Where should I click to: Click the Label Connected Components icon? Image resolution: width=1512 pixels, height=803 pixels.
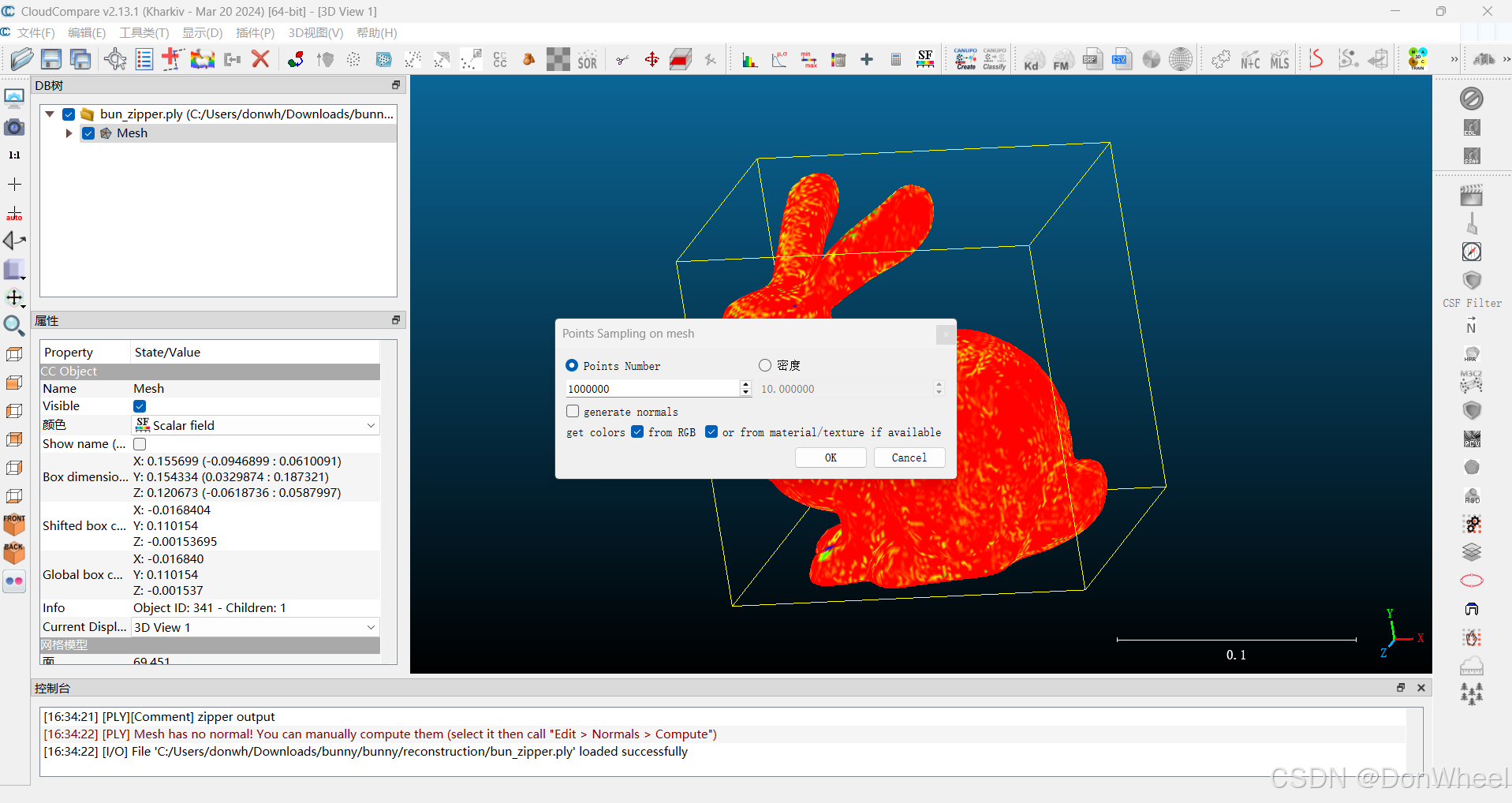click(x=500, y=60)
